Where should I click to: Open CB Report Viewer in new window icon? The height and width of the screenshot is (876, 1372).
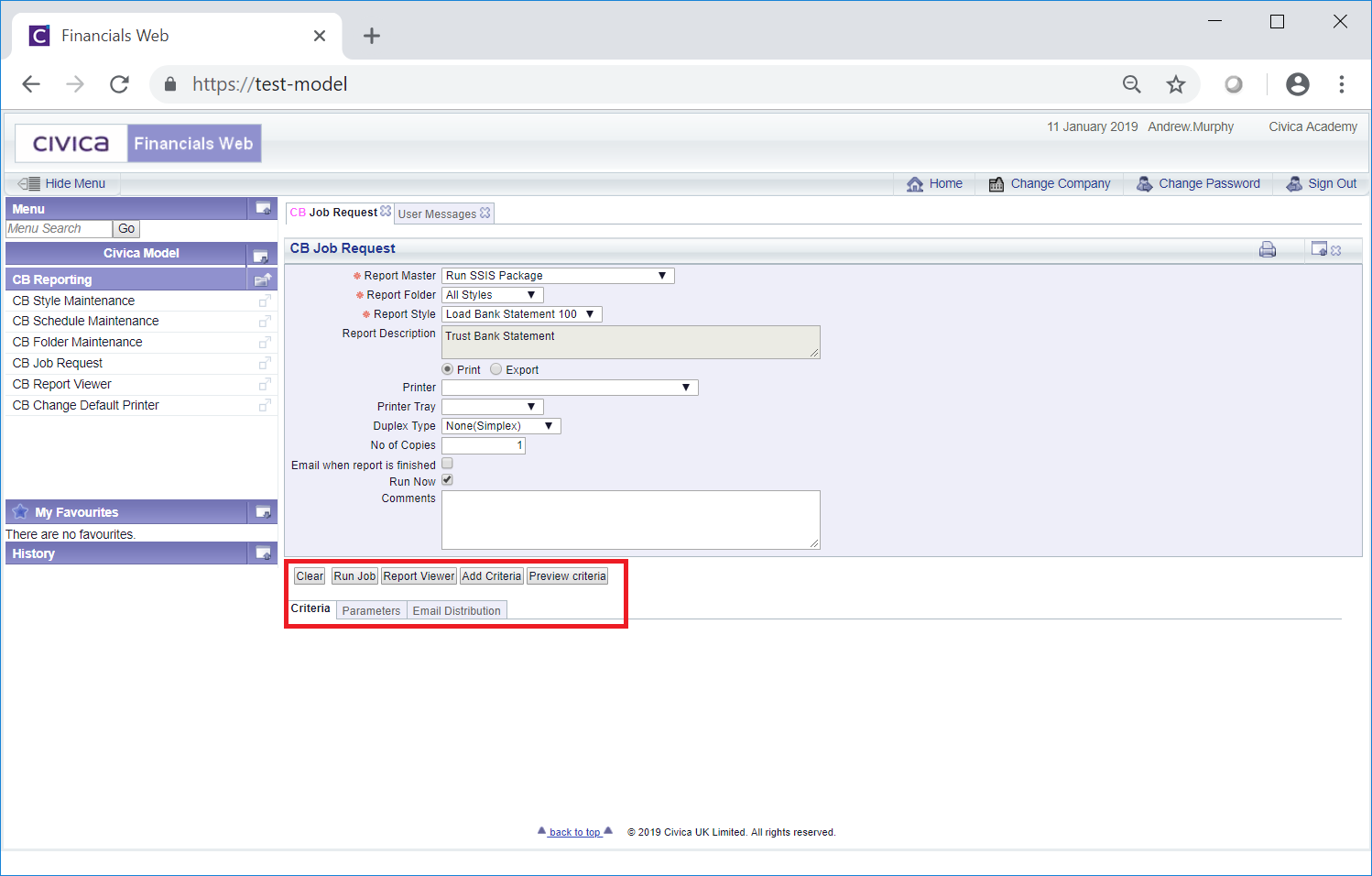(x=265, y=384)
